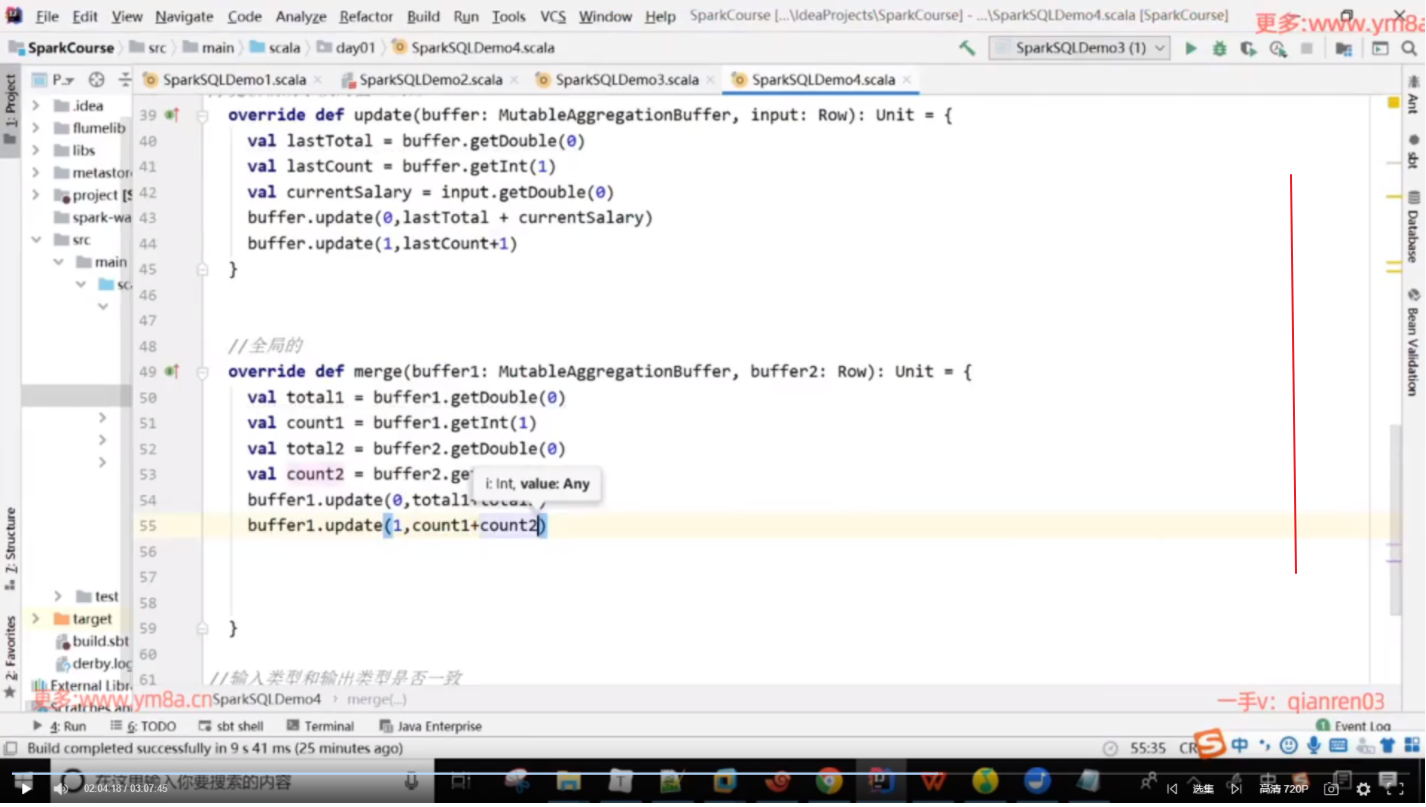
Task: Click the override gutter marker on line 49
Action: pos(172,371)
